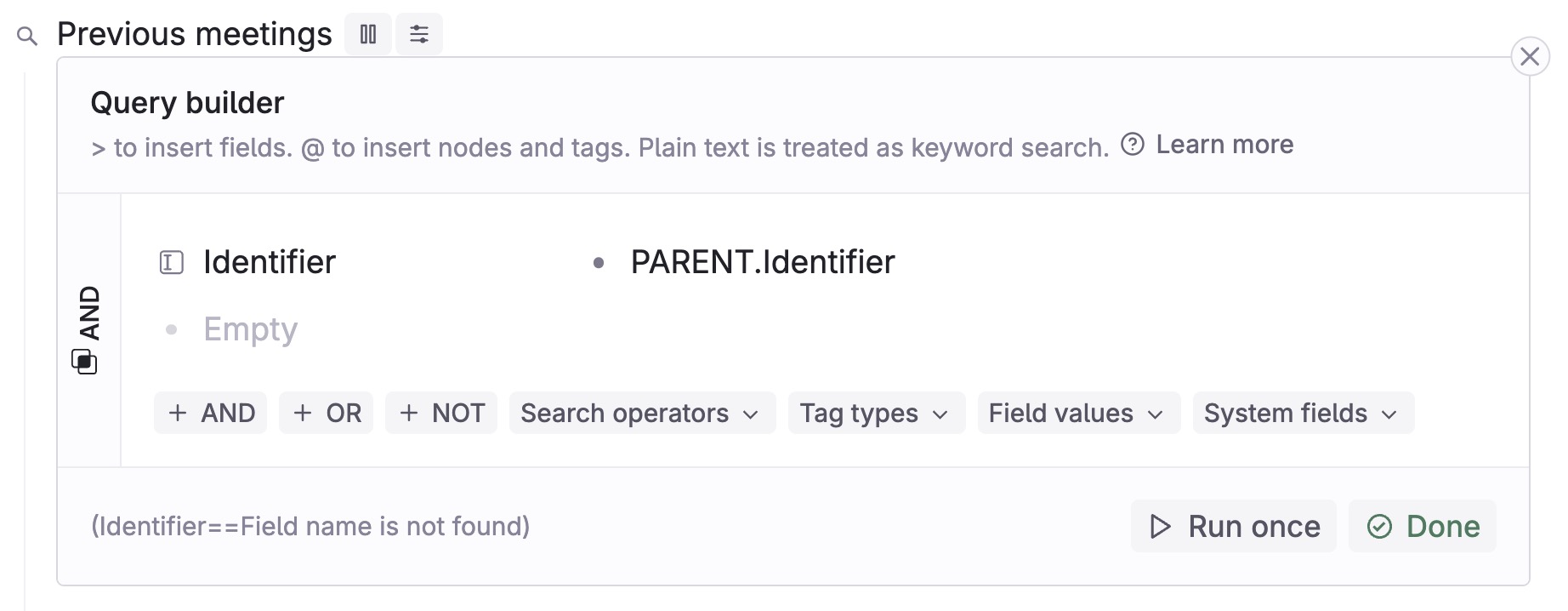Image resolution: width=1568 pixels, height=611 pixels.
Task: Click the help question mark icon
Action: 1133,144
